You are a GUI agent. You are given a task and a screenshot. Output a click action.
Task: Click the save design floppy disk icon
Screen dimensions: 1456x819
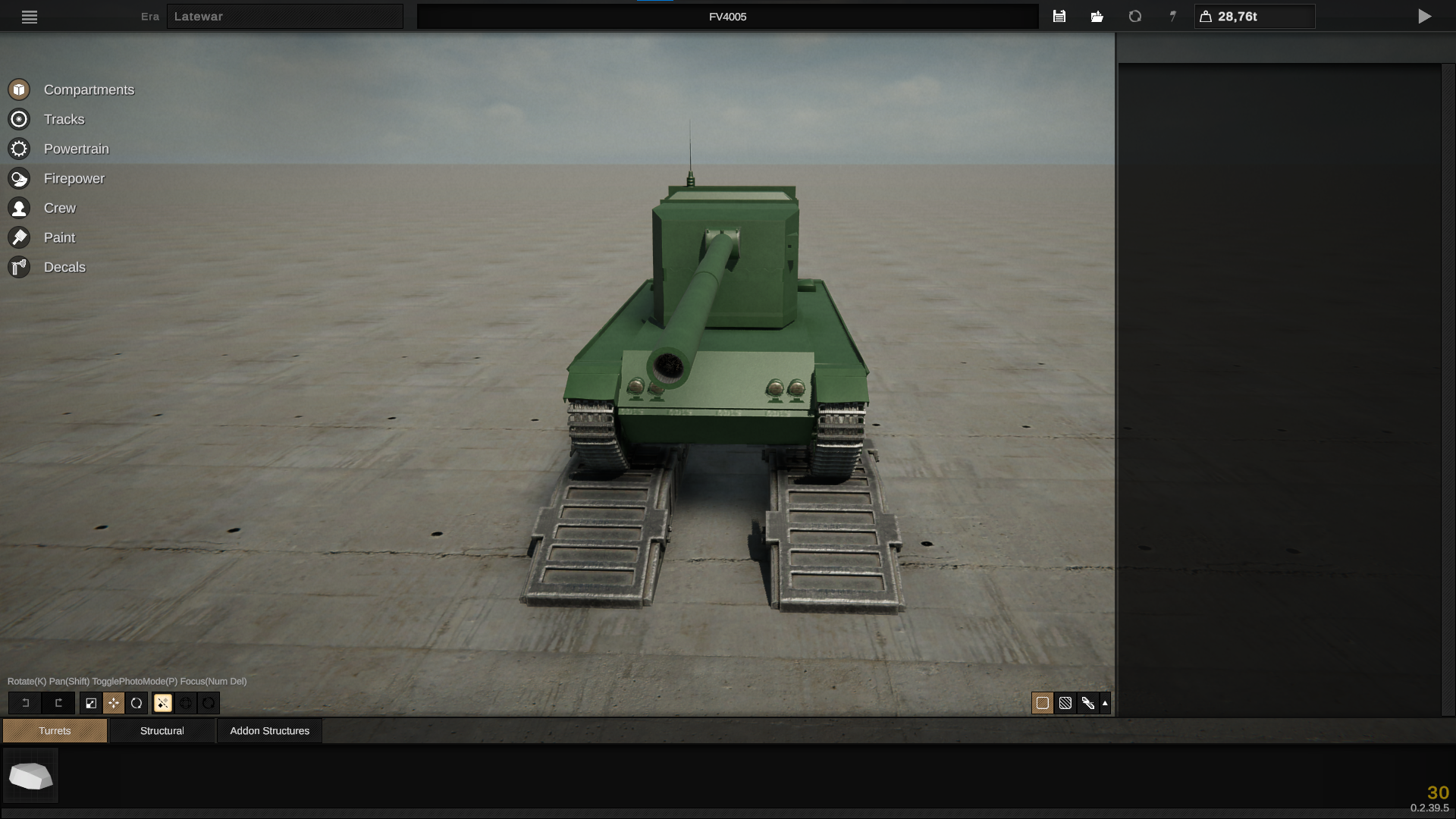coord(1059,17)
